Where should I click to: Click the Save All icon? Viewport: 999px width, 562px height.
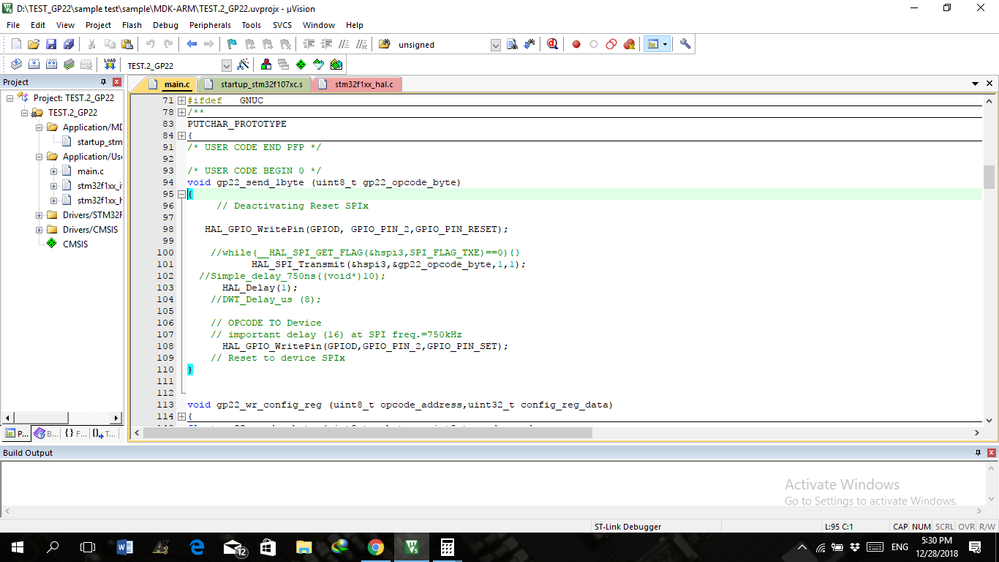(68, 45)
